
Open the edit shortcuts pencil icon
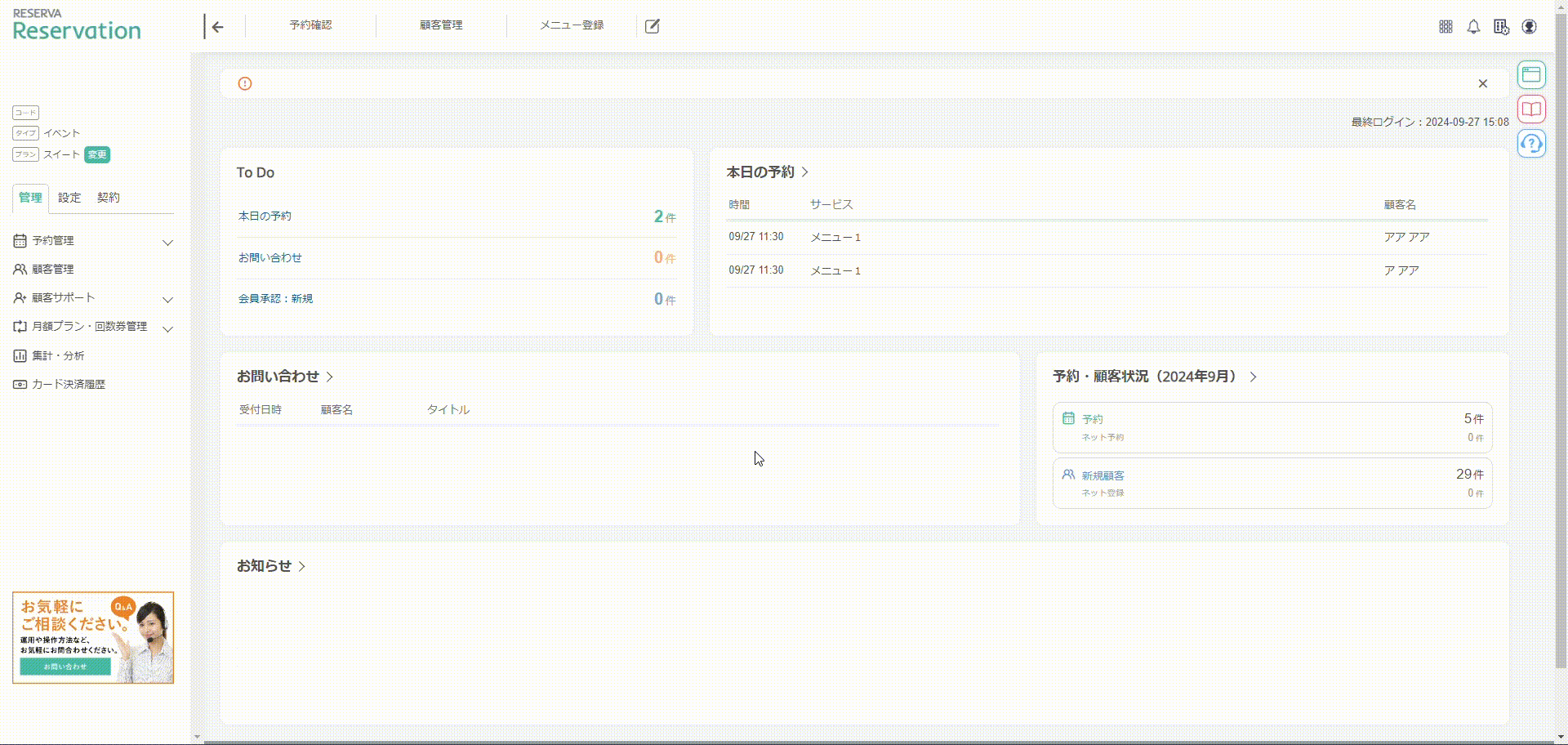point(653,26)
